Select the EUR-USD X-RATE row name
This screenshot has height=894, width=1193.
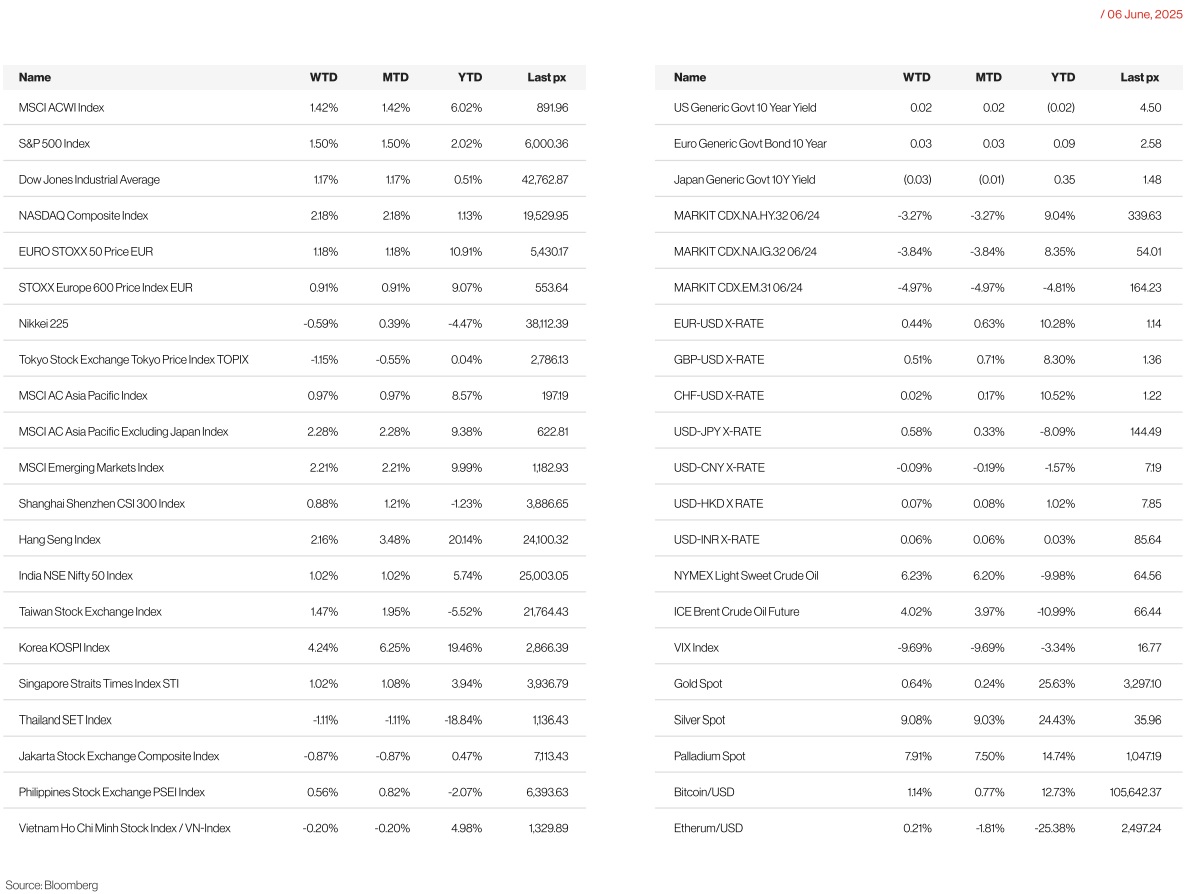[x=716, y=324]
